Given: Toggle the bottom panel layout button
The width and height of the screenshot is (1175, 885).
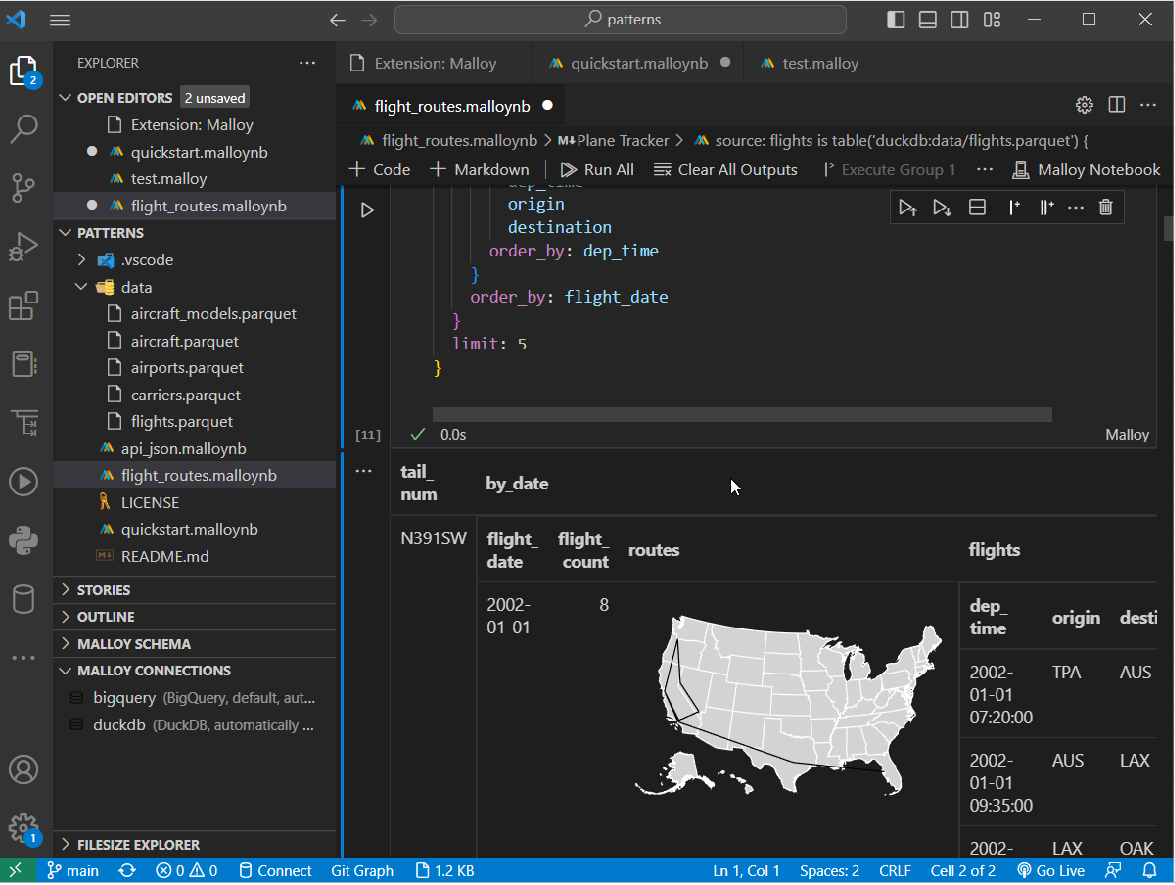Looking at the screenshot, I should [928, 19].
